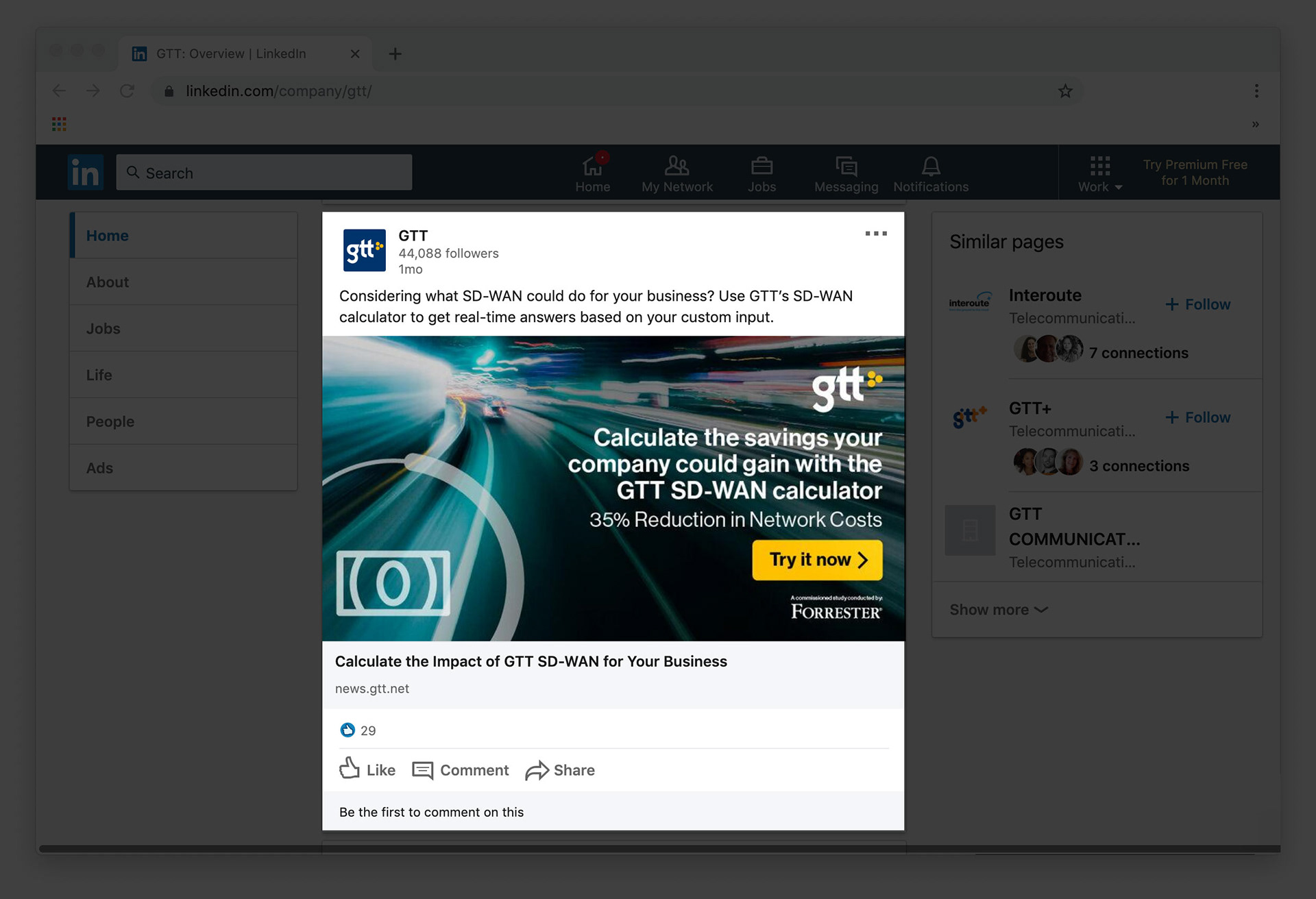
Task: Expand the Work apps grid dropdown
Action: pos(1100,173)
